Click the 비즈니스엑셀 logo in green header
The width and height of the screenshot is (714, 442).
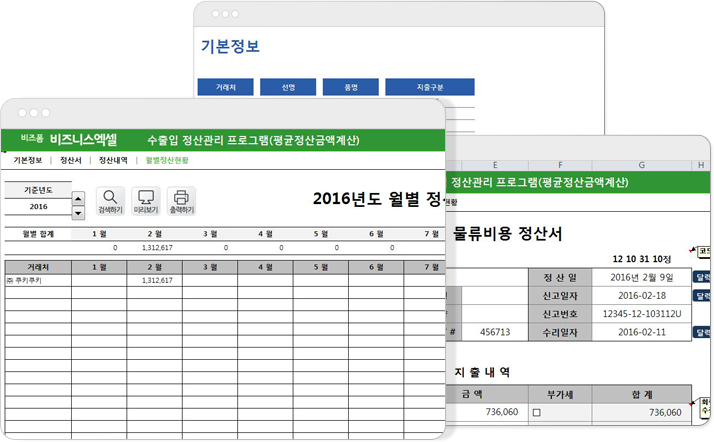[83, 139]
